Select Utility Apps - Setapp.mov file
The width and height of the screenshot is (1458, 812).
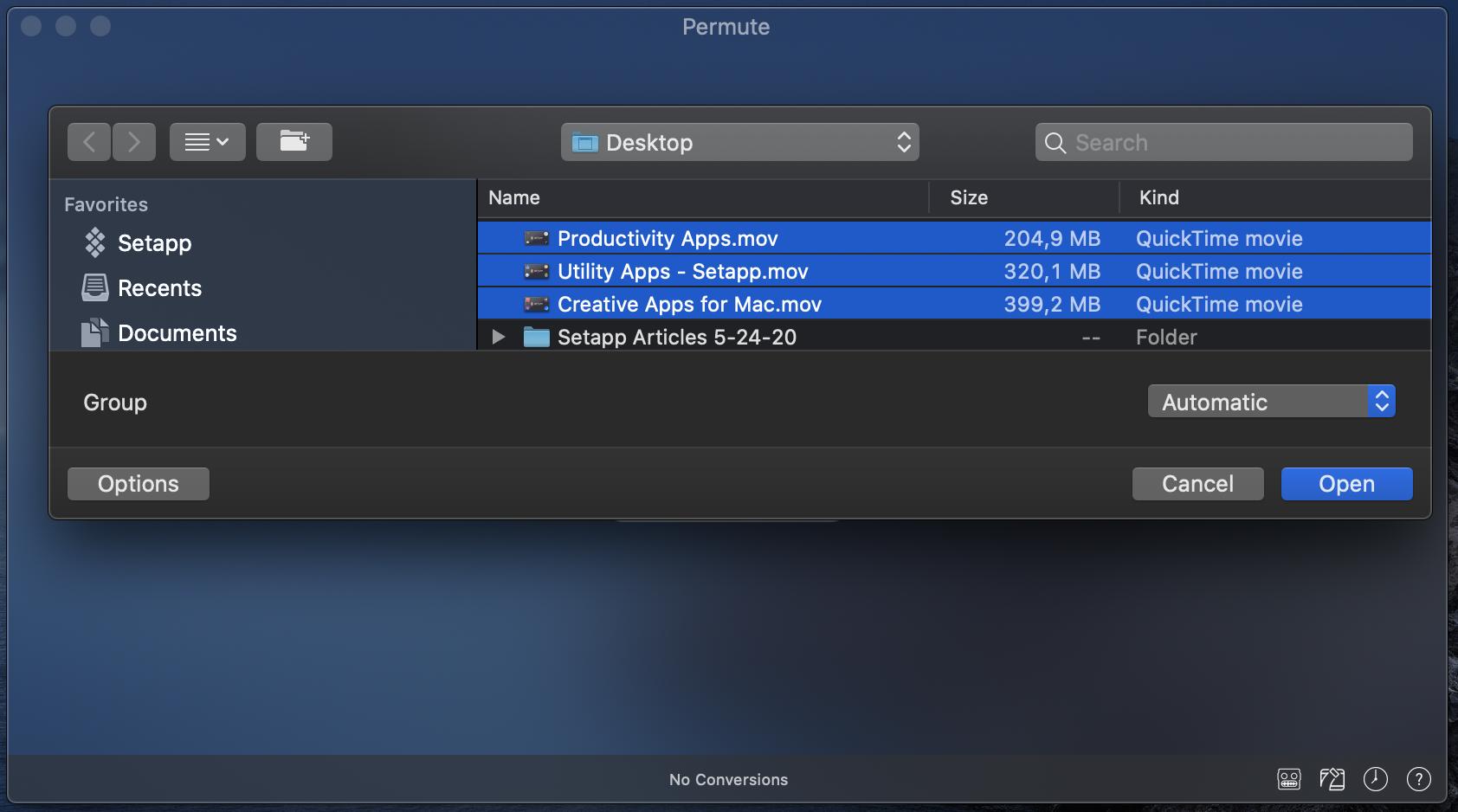point(954,271)
